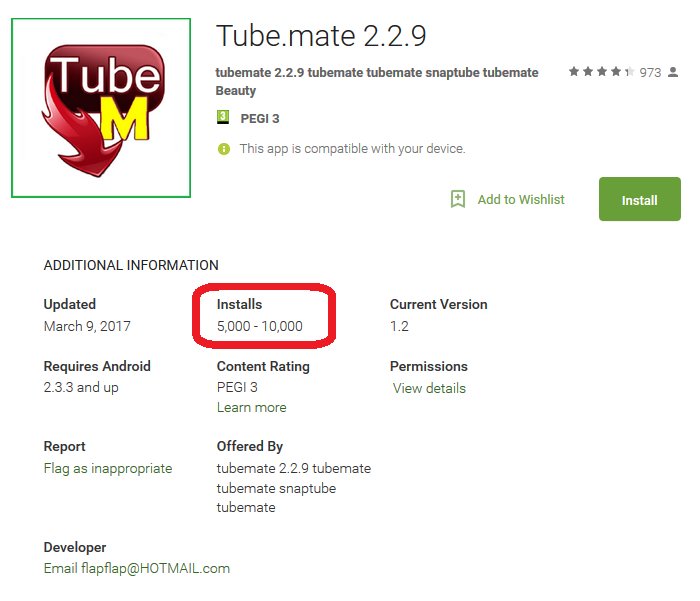The width and height of the screenshot is (700, 601).
Task: Click the PEGI 3 rating badge icon
Action: [223, 117]
